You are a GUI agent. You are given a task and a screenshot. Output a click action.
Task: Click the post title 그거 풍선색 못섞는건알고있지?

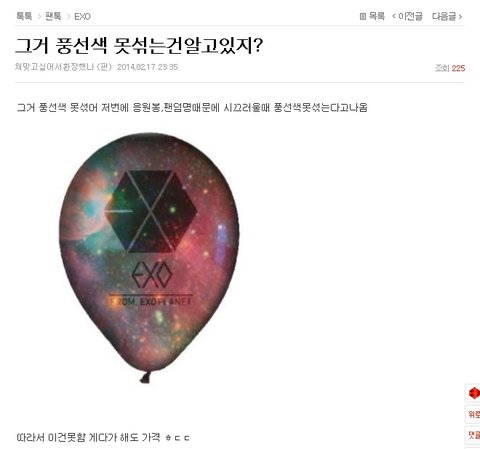pyautogui.click(x=139, y=46)
